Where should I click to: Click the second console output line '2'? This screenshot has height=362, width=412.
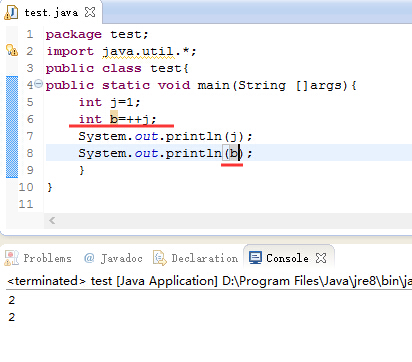[12, 317]
